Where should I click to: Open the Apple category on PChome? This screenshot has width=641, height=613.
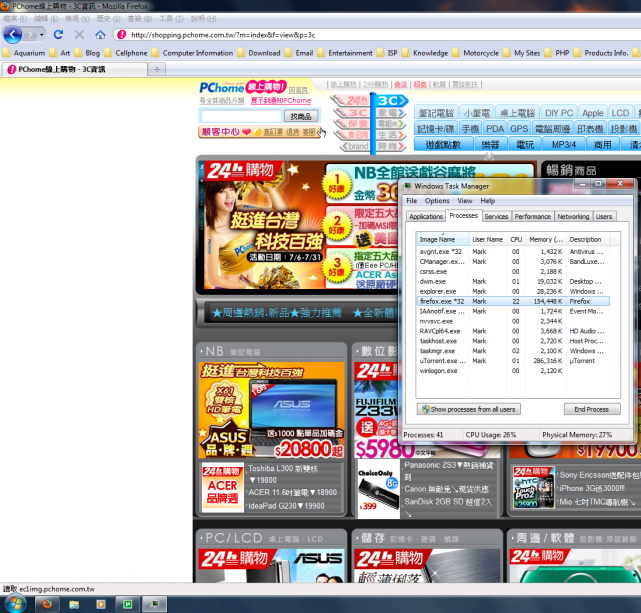pyautogui.click(x=592, y=113)
